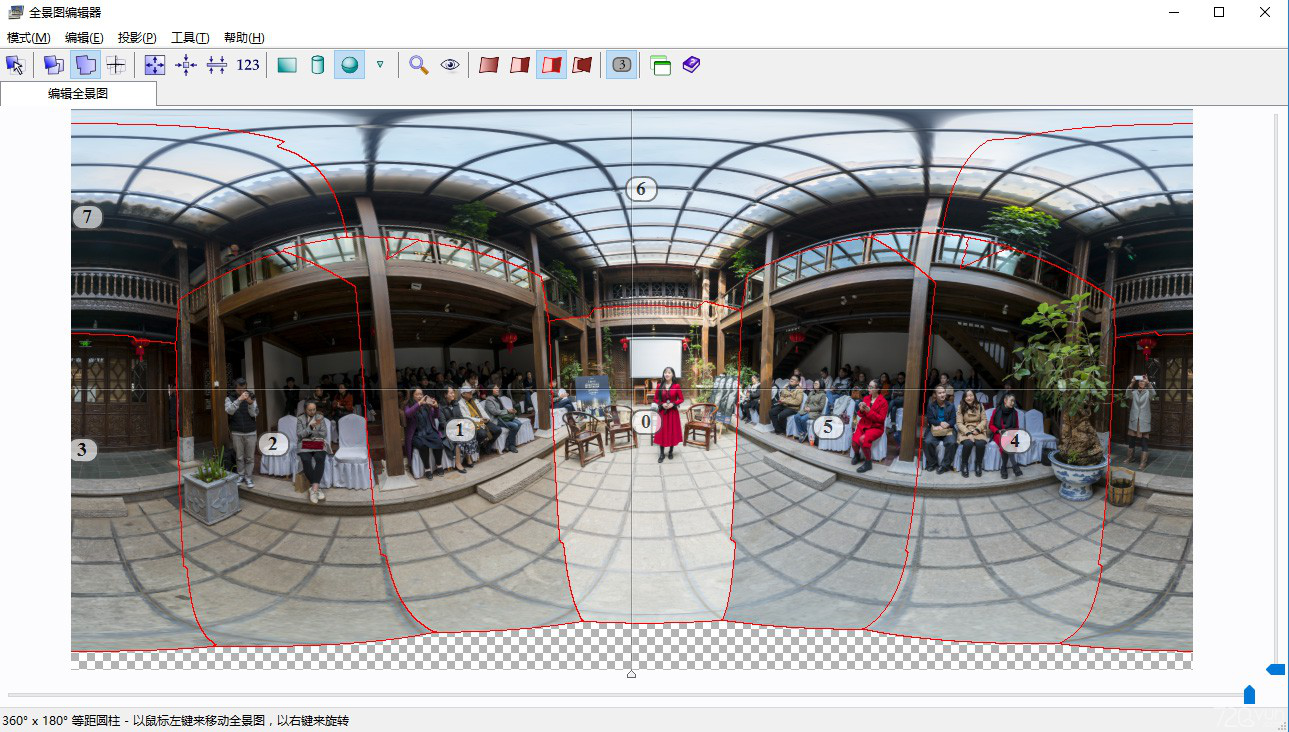Image resolution: width=1289 pixels, height=732 pixels.
Task: Open the 工具(T) menu
Action: click(x=190, y=38)
